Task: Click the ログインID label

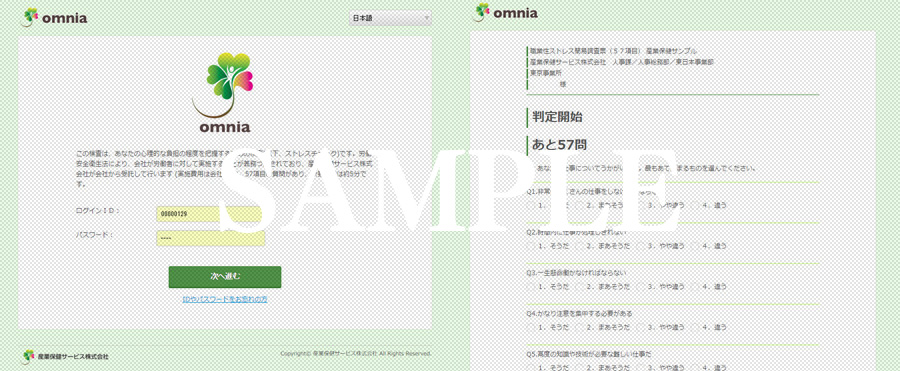Action: (x=97, y=211)
